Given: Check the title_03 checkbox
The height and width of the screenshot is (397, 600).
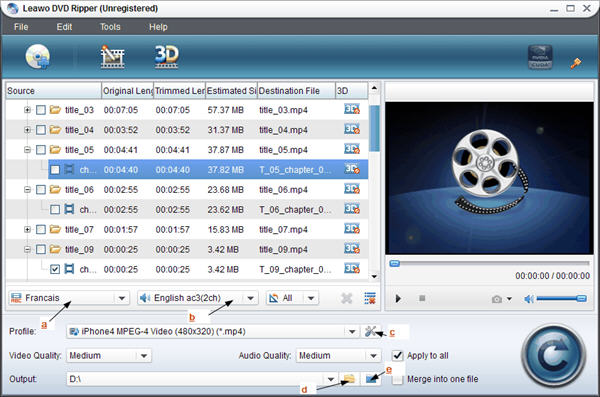Looking at the screenshot, I should 41,110.
